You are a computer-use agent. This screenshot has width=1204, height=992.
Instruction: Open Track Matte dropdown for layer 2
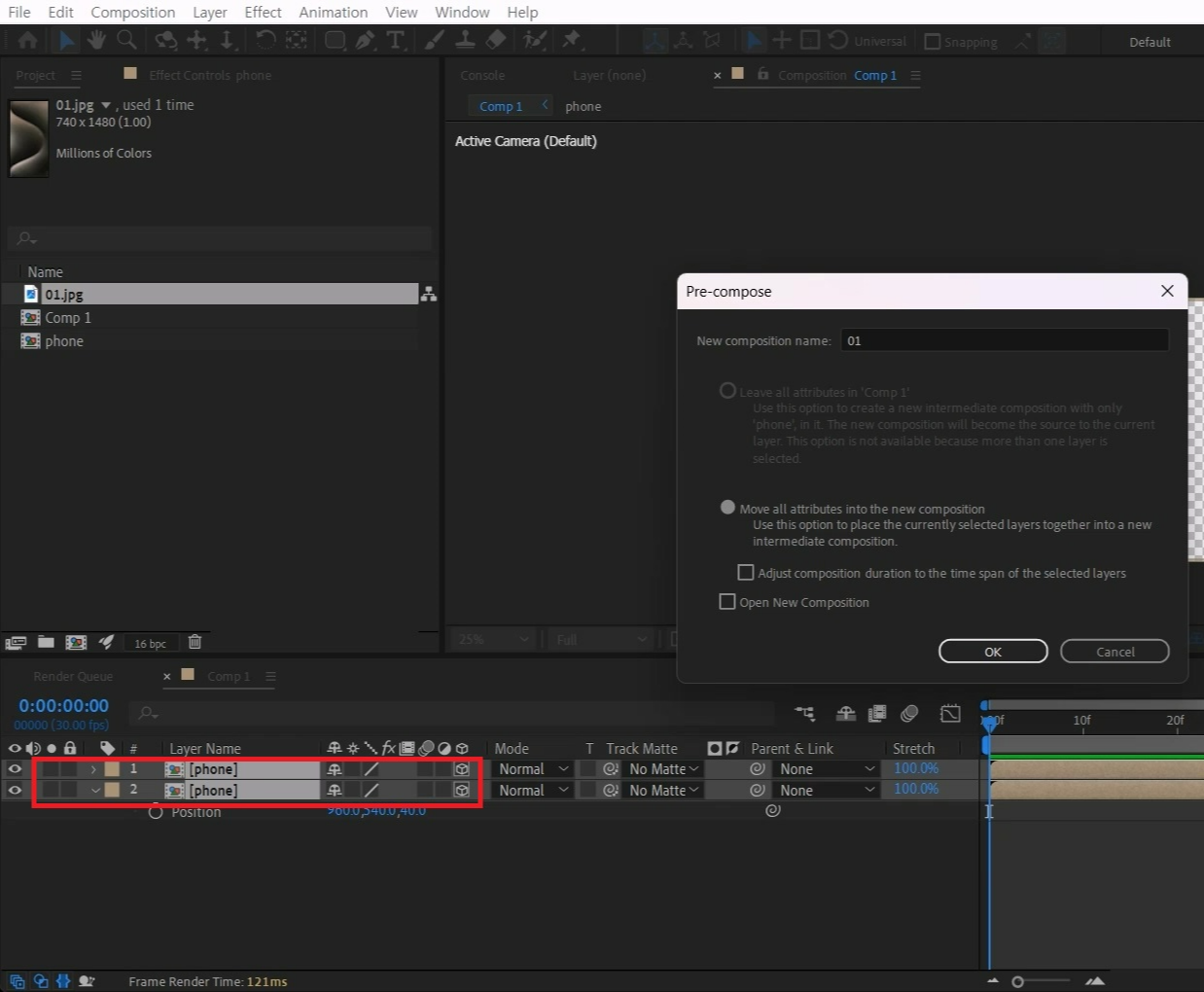pyautogui.click(x=663, y=790)
